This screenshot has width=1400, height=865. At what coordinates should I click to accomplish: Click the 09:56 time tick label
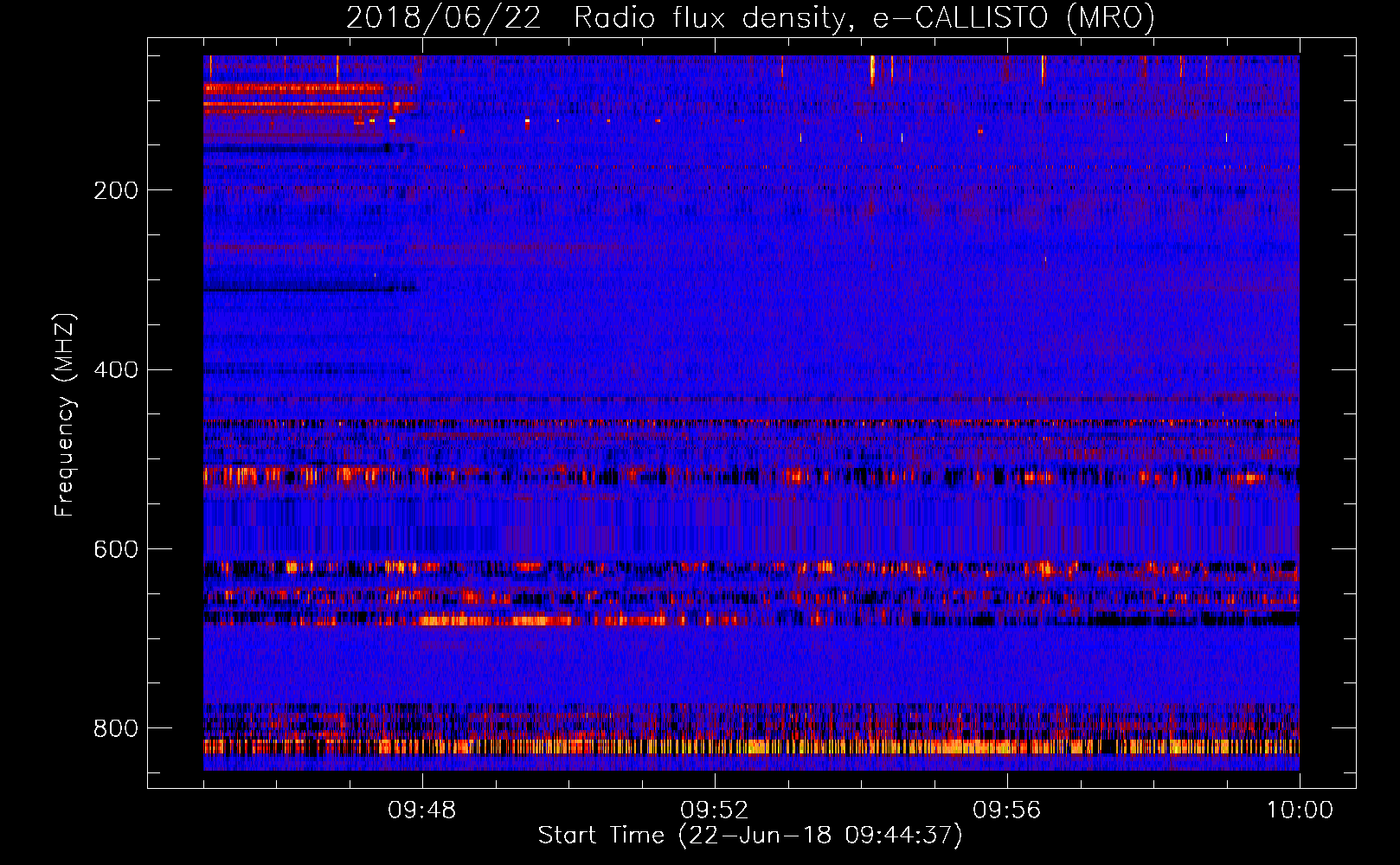1007,811
